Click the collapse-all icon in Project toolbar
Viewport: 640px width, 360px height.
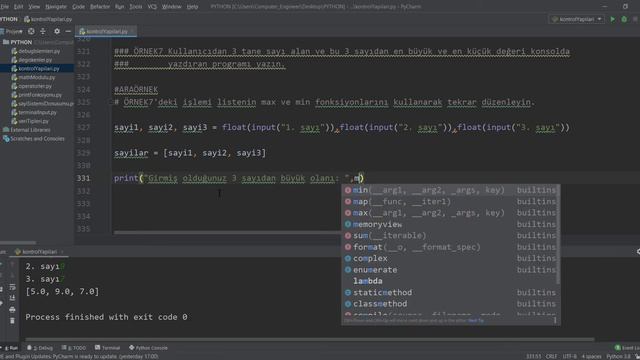[x=43, y=31]
